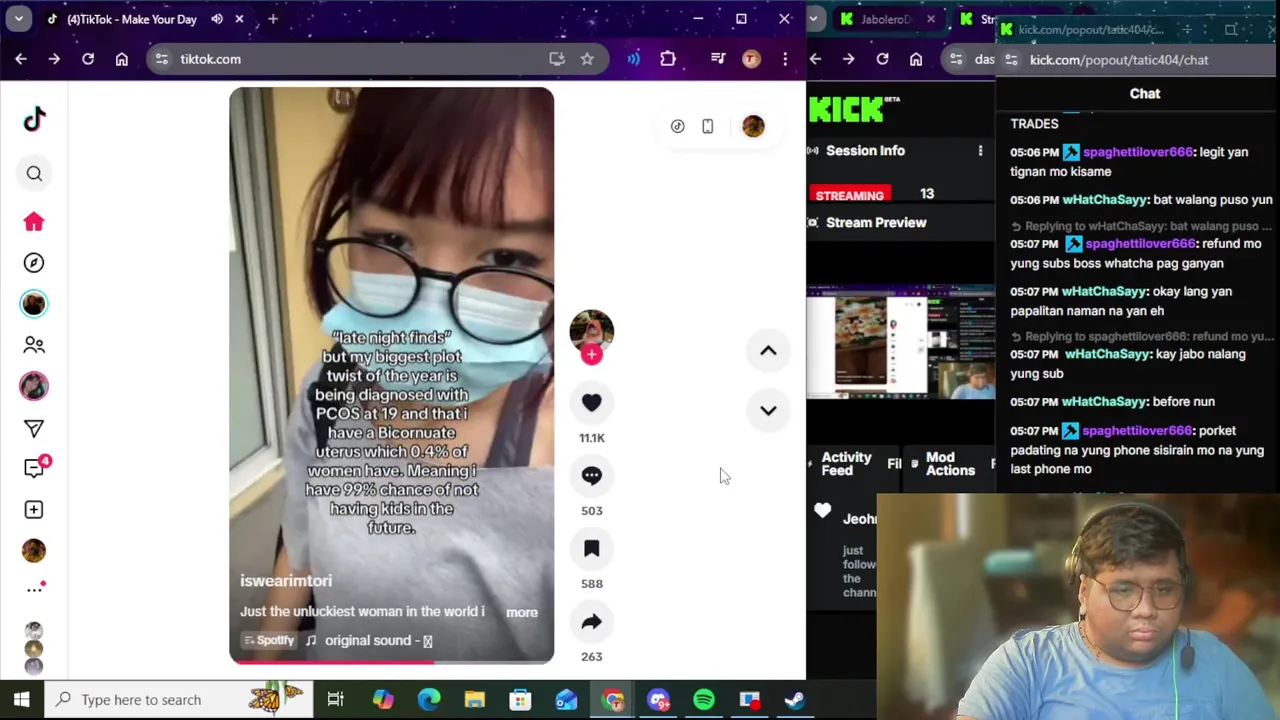This screenshot has width=1280, height=720.
Task: Click the TikTok Upload plus icon
Action: pos(34,510)
